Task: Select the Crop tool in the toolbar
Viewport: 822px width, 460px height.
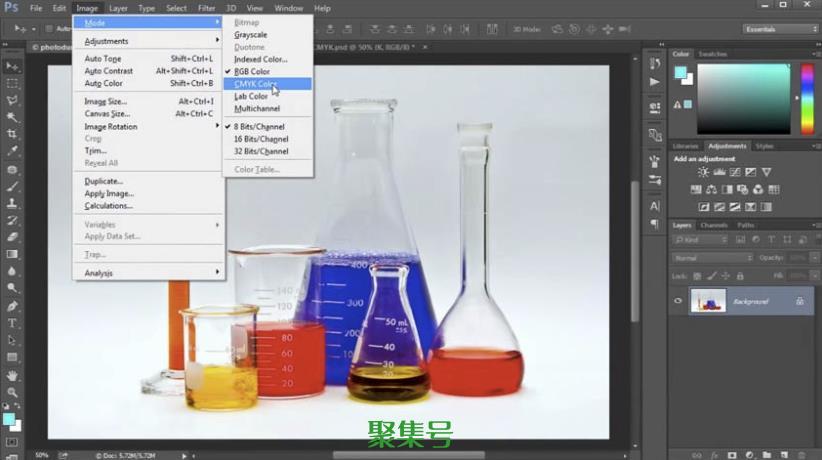Action: [13, 134]
